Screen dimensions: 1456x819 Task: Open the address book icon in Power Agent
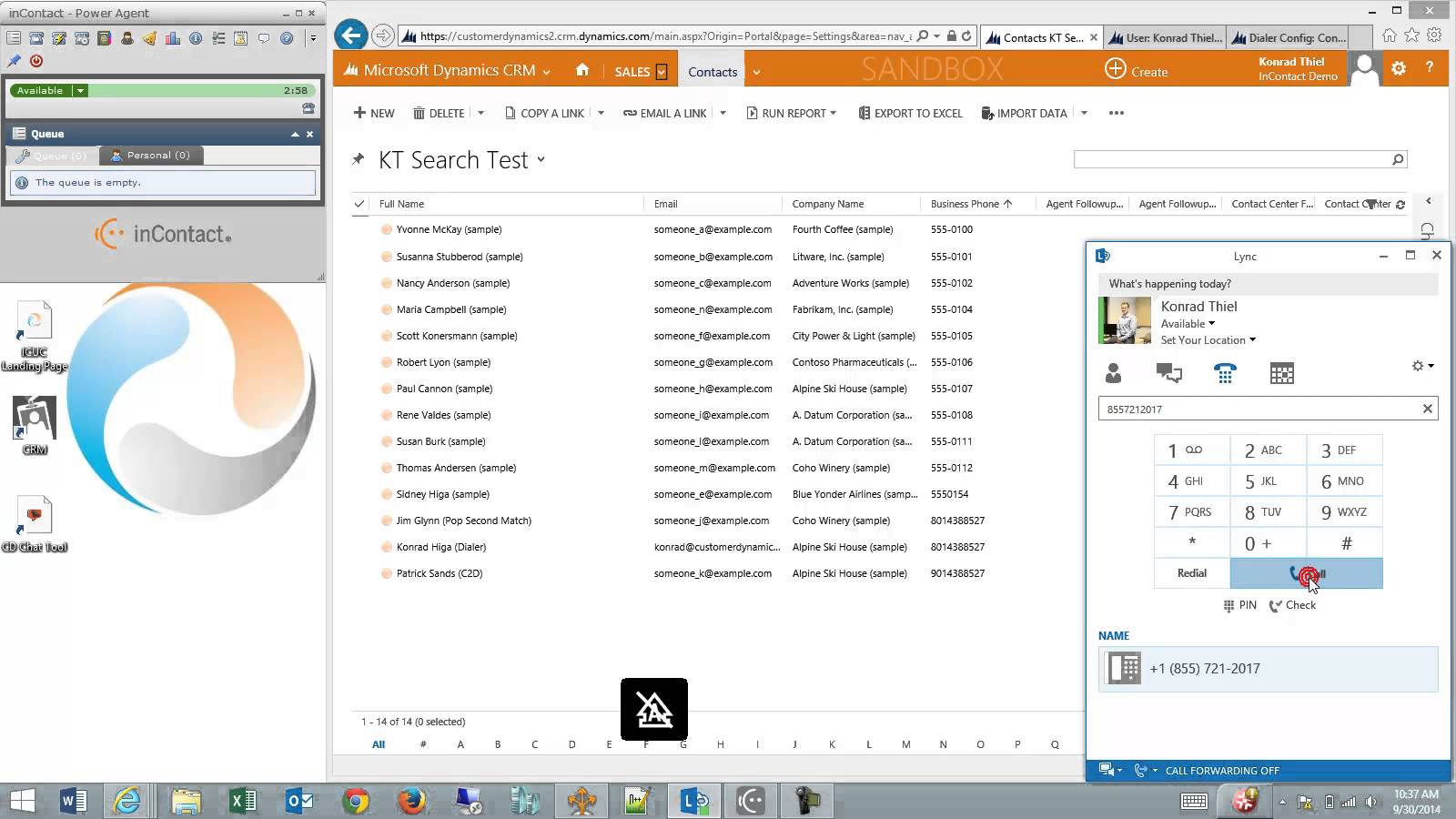pyautogui.click(x=105, y=38)
